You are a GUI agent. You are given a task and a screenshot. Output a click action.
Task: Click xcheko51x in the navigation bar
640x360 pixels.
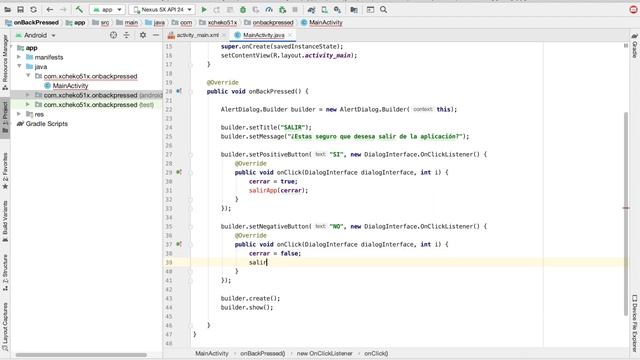(x=222, y=22)
